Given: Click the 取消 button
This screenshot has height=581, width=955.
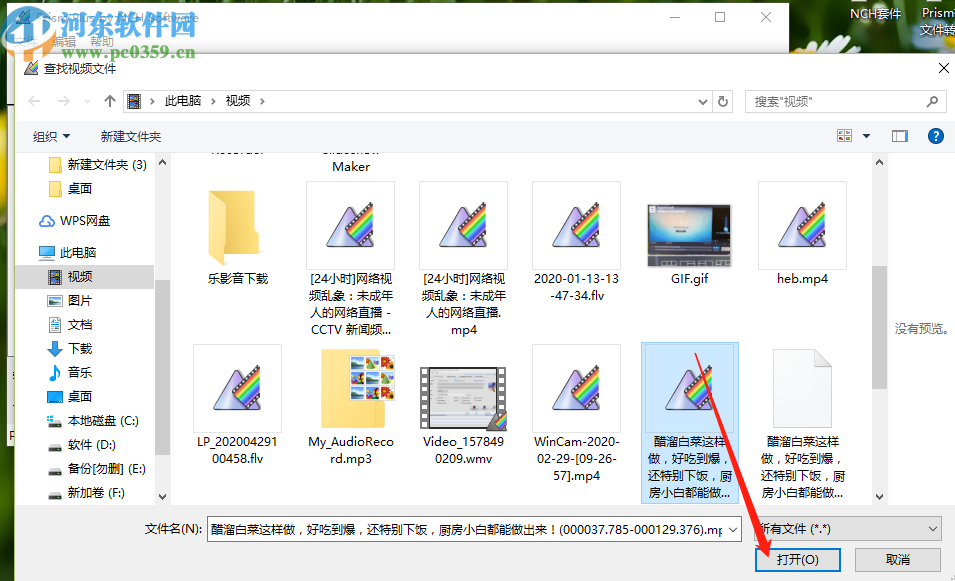Looking at the screenshot, I should coord(897,559).
